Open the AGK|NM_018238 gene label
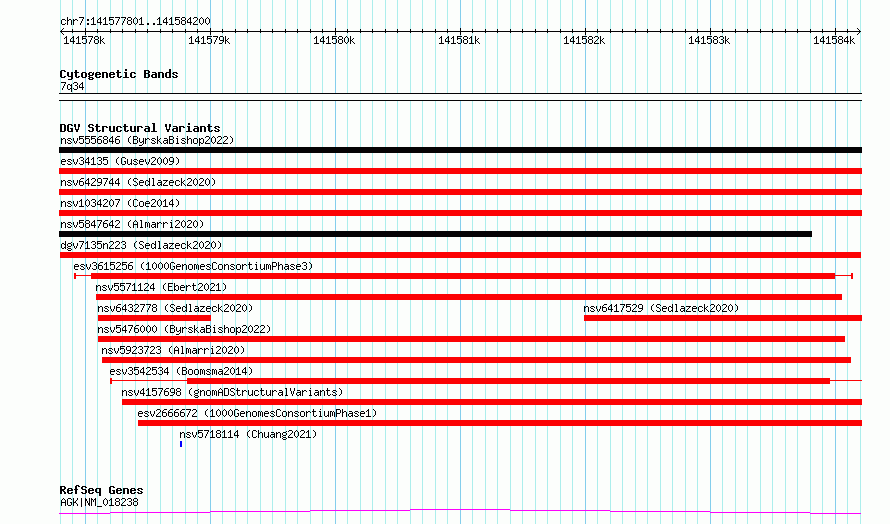Screen dimensions: 890x524 click(x=99, y=502)
